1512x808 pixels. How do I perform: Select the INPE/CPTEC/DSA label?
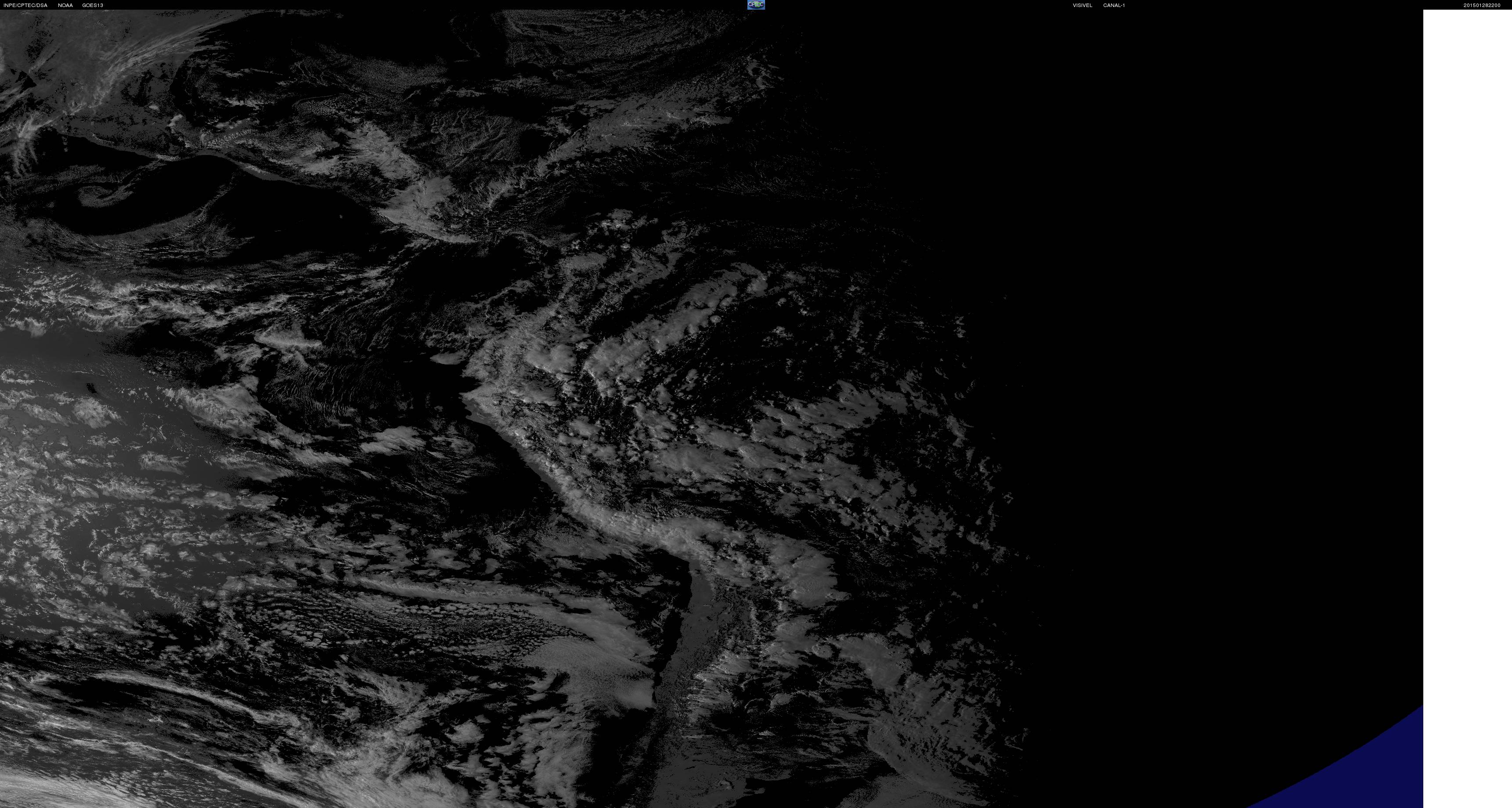[x=25, y=5]
